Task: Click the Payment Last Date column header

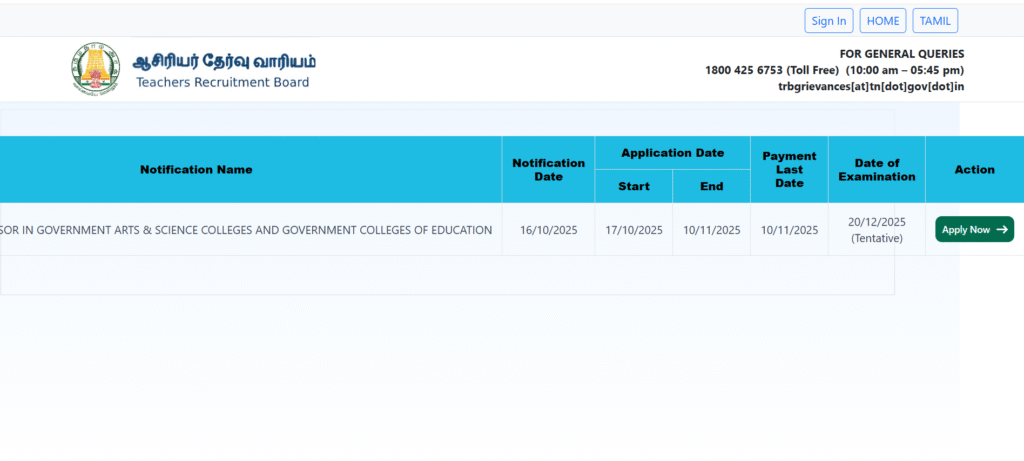Action: click(789, 170)
